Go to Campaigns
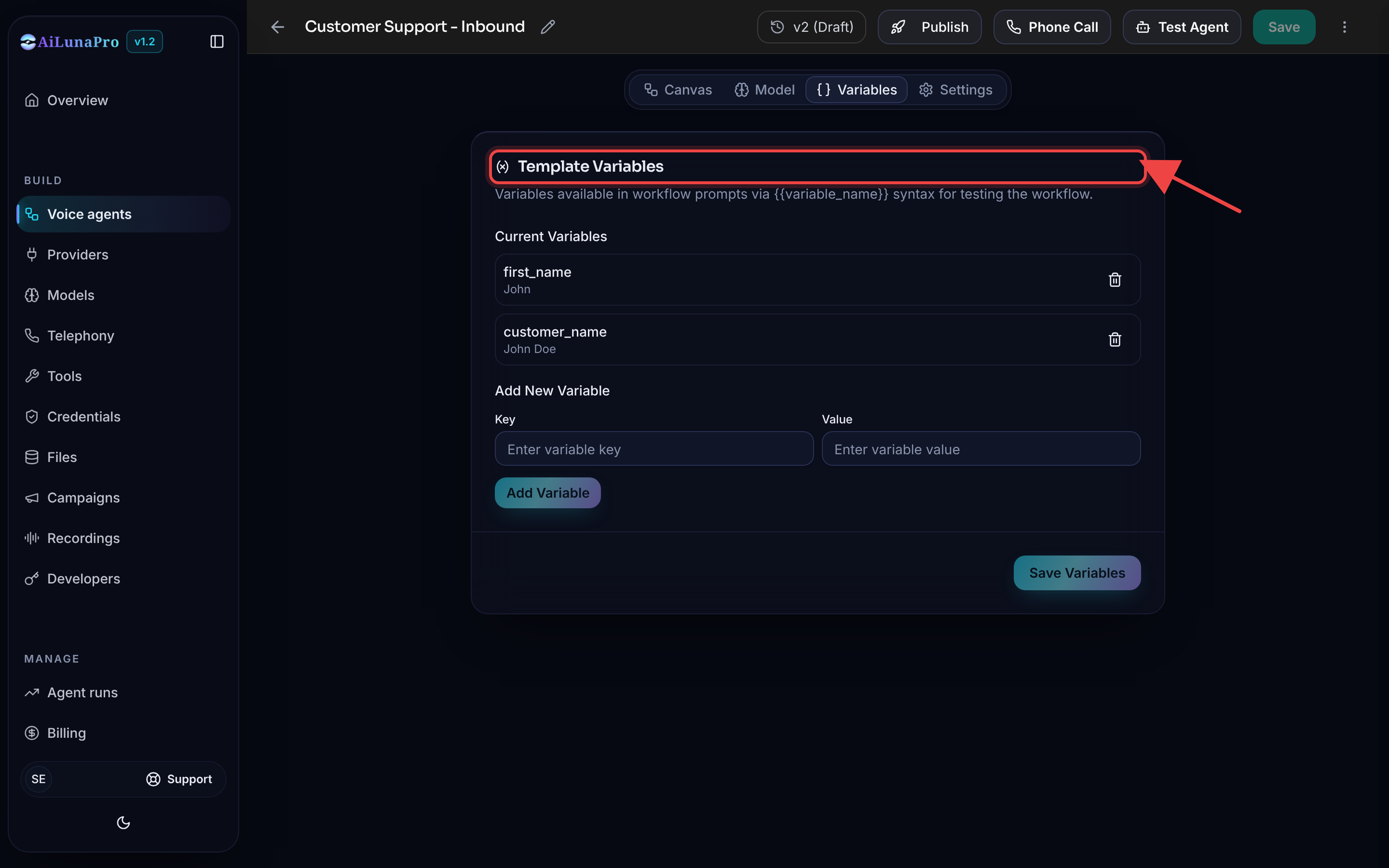The image size is (1389, 868). (123, 498)
